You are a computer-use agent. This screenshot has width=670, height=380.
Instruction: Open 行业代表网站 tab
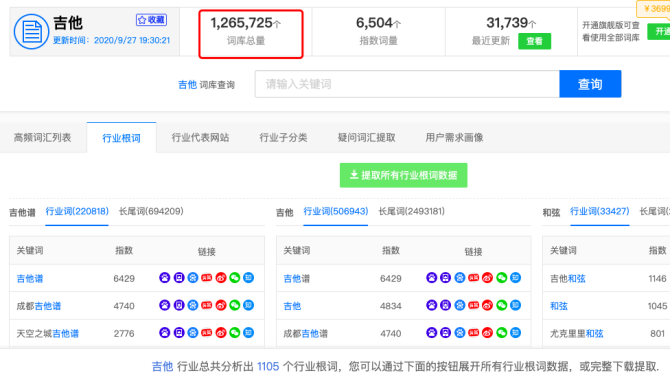(x=200, y=138)
